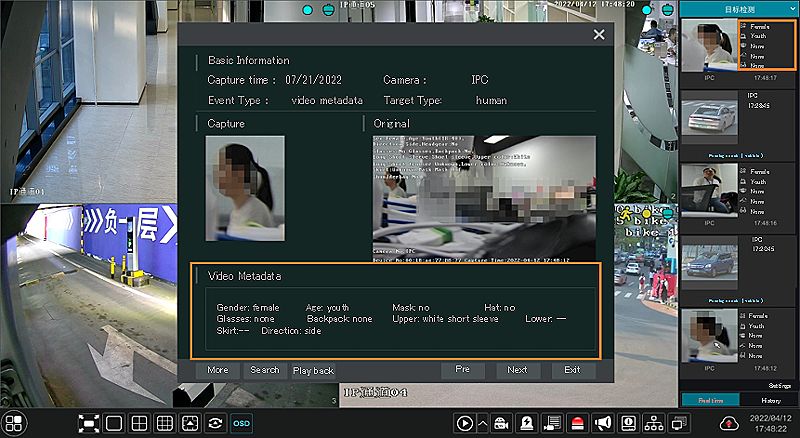The height and width of the screenshot is (438, 800).
Task: Select four-window split layout
Action: pyautogui.click(x=140, y=423)
